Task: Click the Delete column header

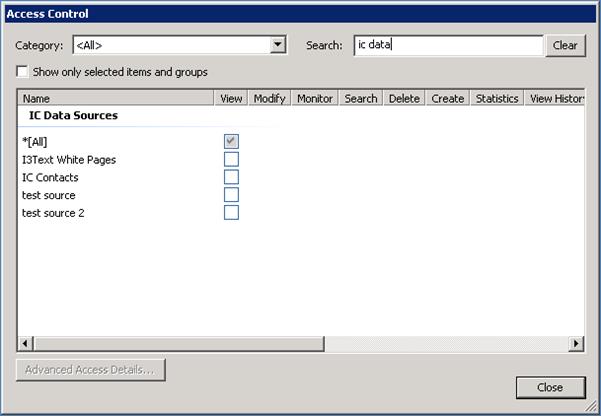Action: [404, 98]
